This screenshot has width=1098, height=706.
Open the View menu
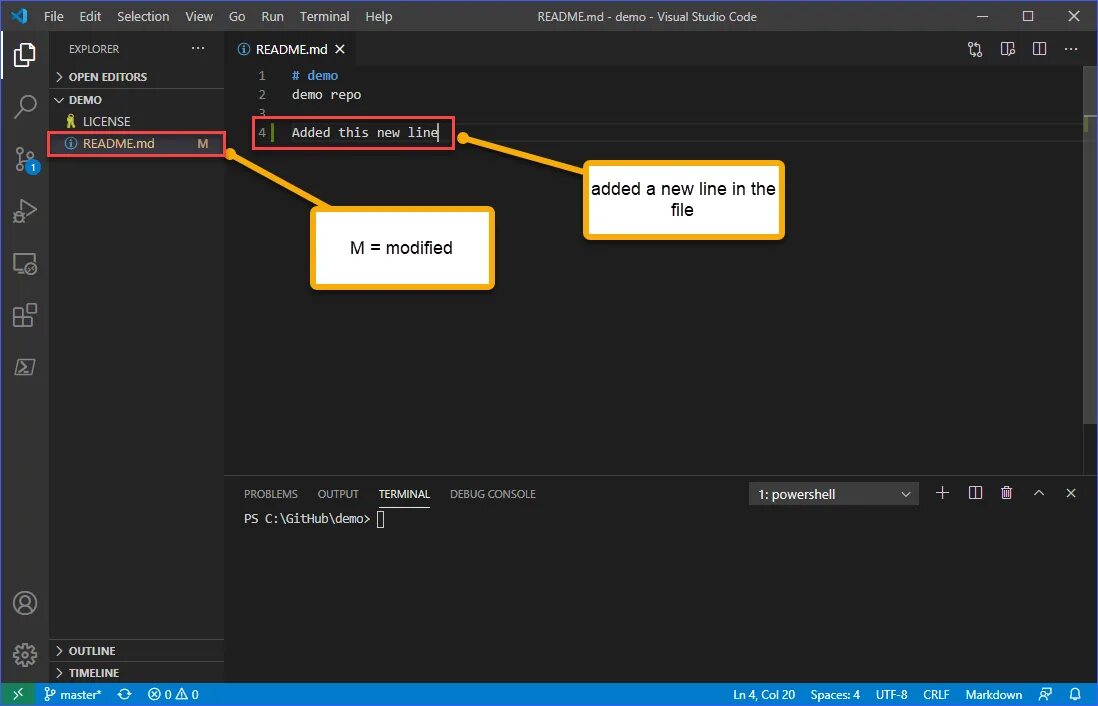[x=199, y=16]
